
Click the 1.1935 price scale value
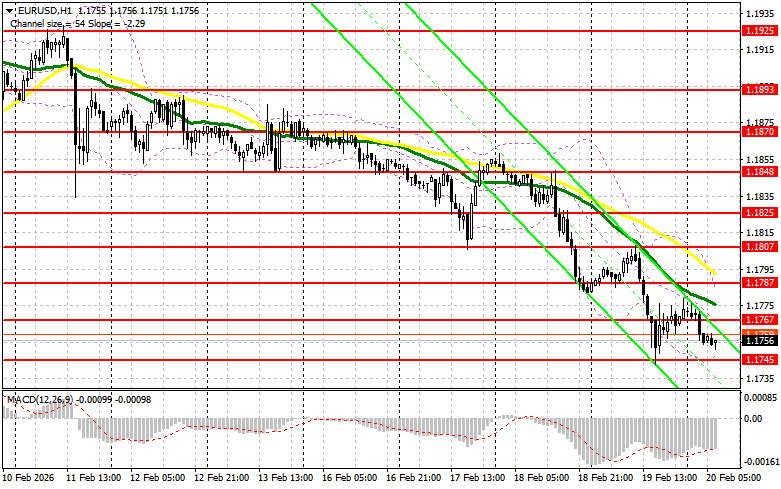point(760,13)
